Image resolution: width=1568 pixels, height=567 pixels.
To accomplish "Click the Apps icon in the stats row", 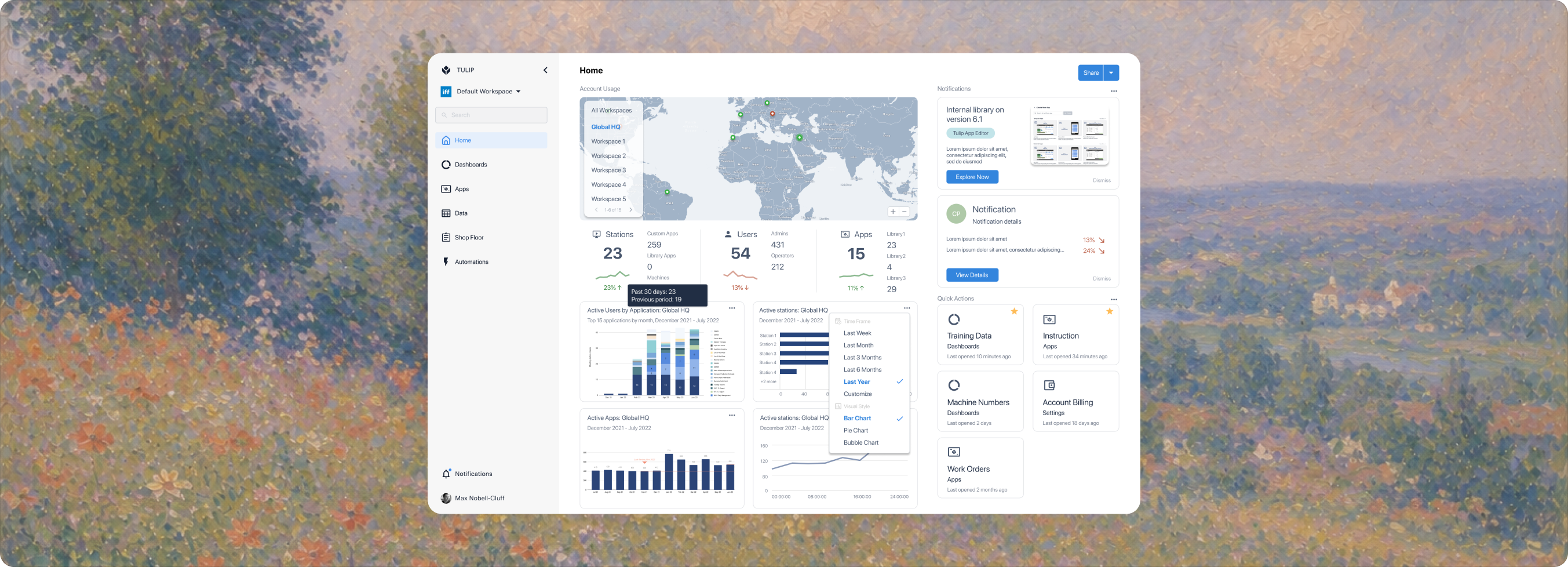I will pos(845,234).
